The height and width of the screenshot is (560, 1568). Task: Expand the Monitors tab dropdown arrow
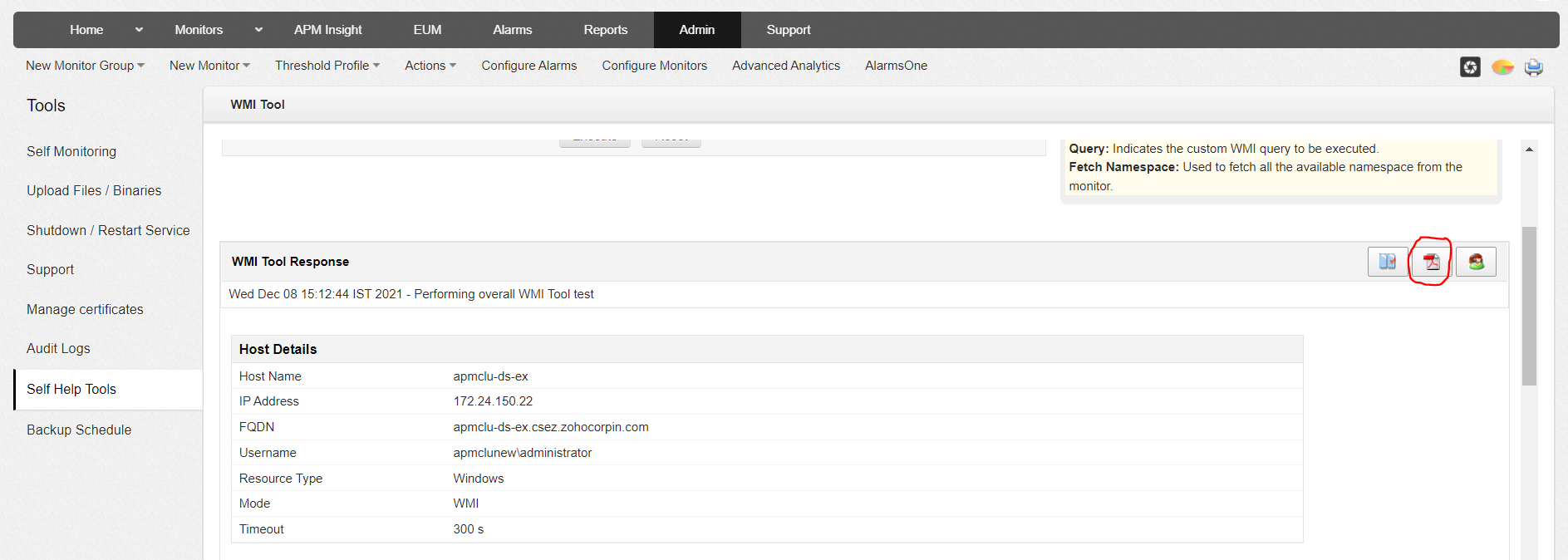tap(258, 30)
